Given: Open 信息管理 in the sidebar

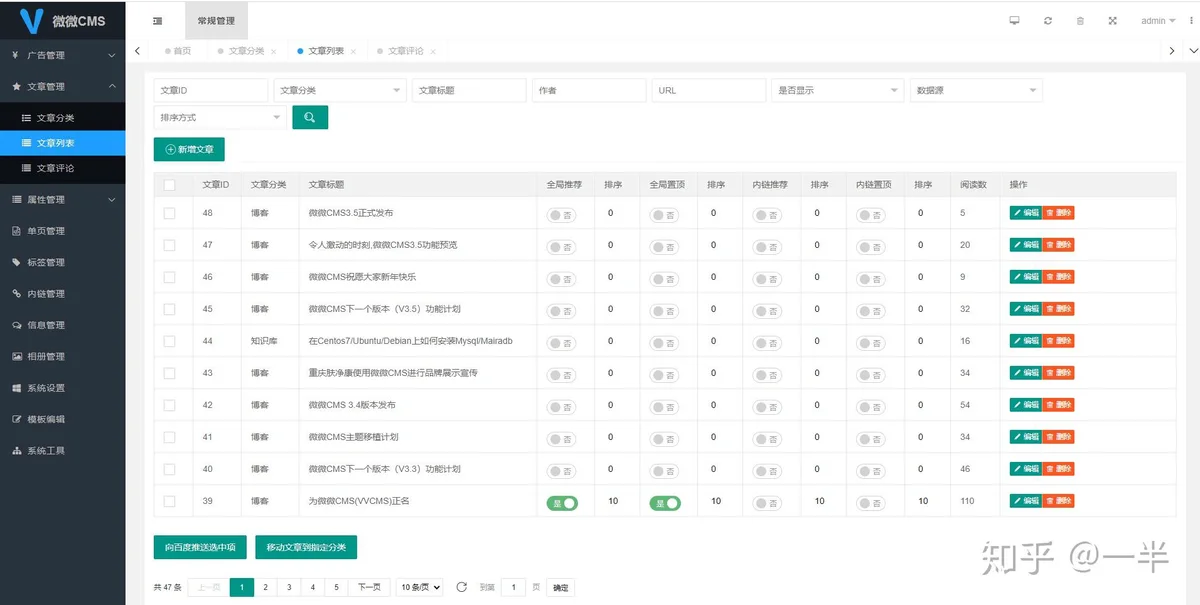Looking at the screenshot, I should pyautogui.click(x=62, y=325).
